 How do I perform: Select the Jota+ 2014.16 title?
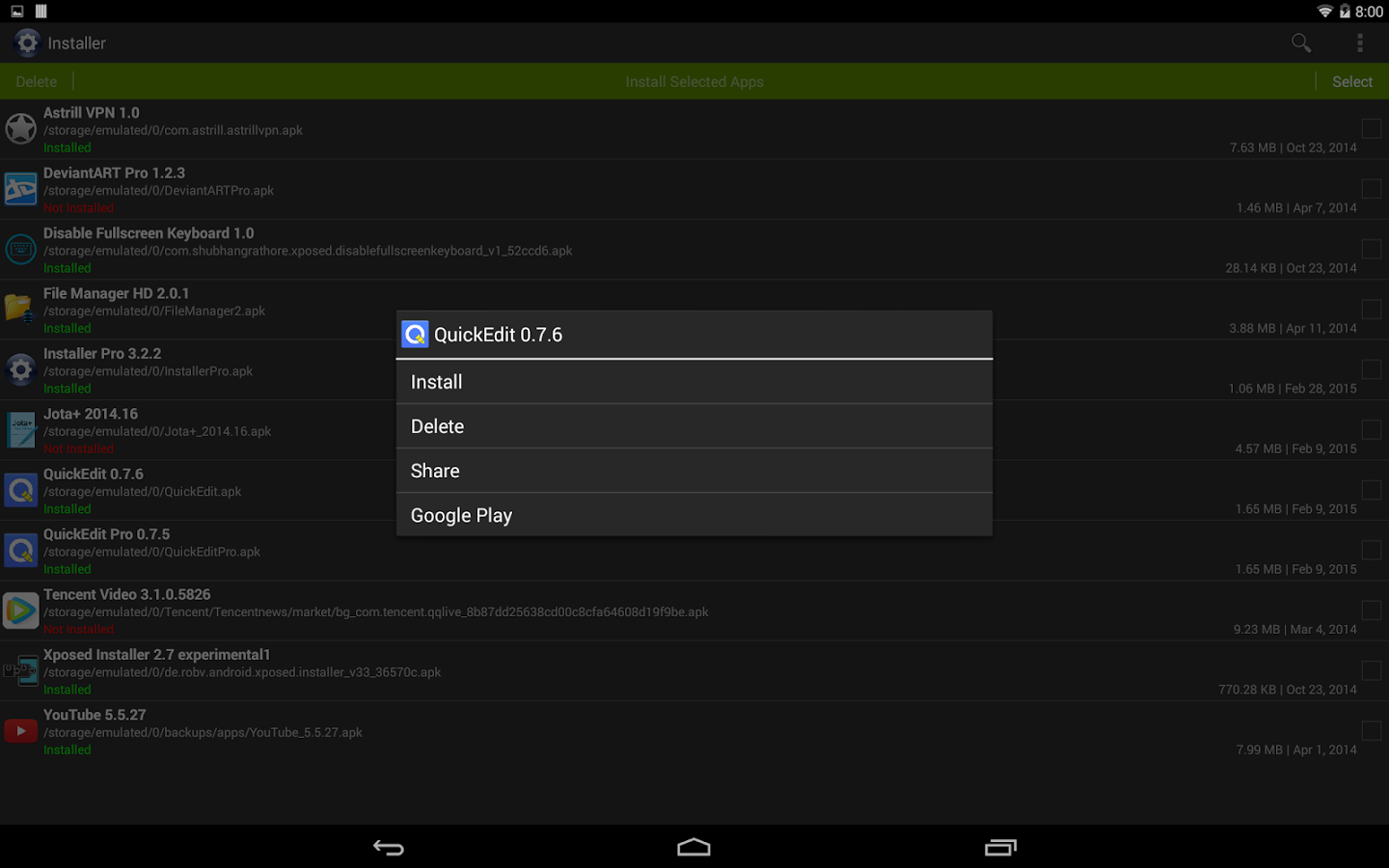click(x=91, y=414)
